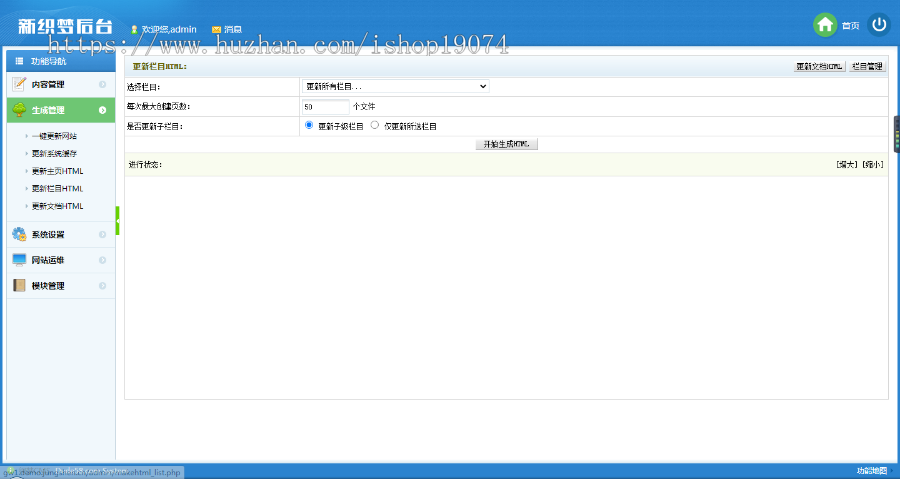Click the 开始生成HTML button
This screenshot has width=900, height=479.
click(x=507, y=144)
